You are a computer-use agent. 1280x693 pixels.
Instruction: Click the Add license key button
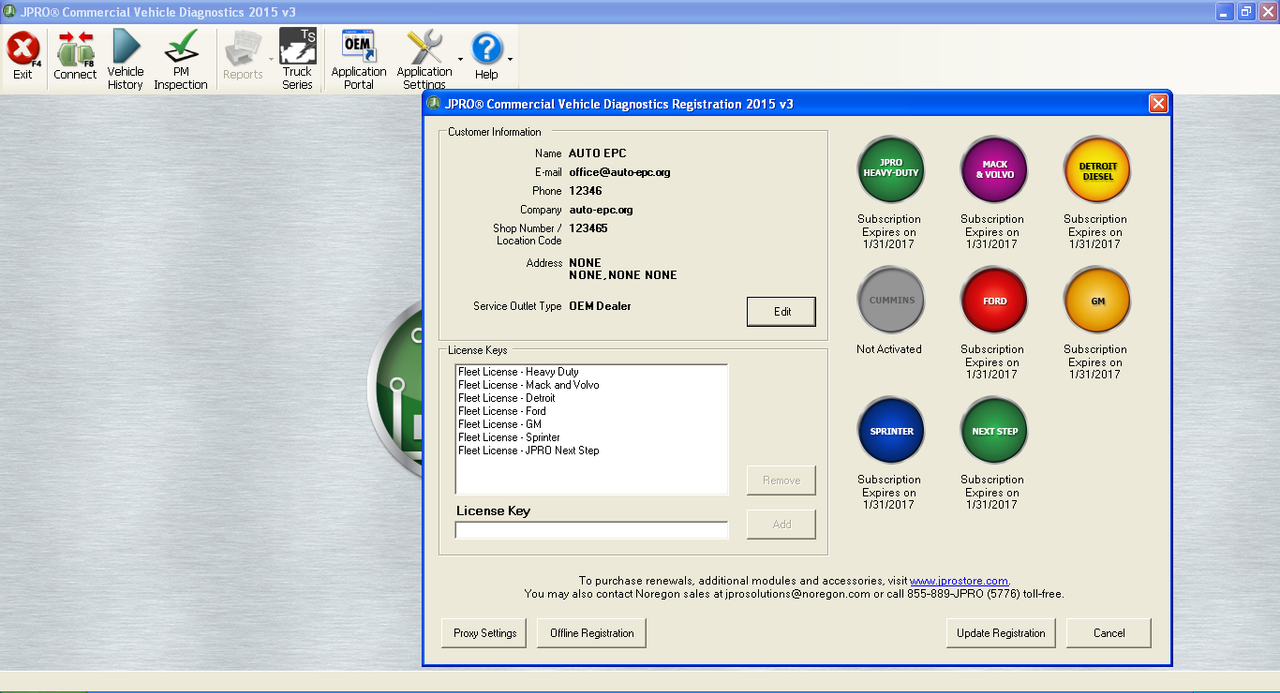click(781, 524)
